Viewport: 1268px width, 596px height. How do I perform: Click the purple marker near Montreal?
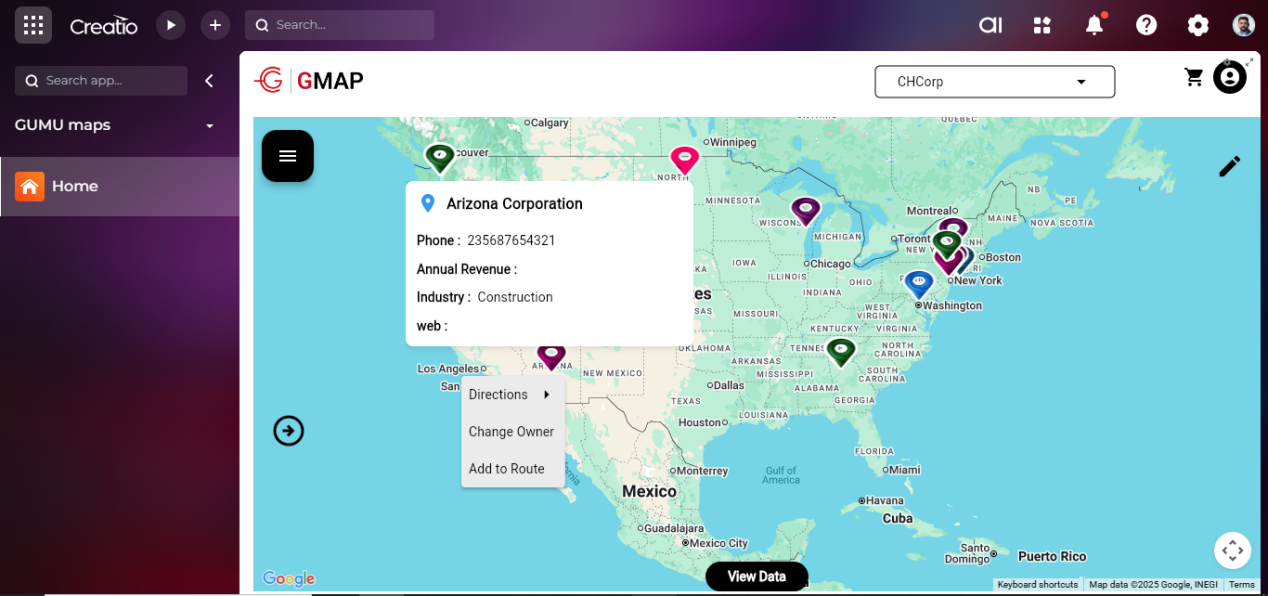(x=954, y=226)
